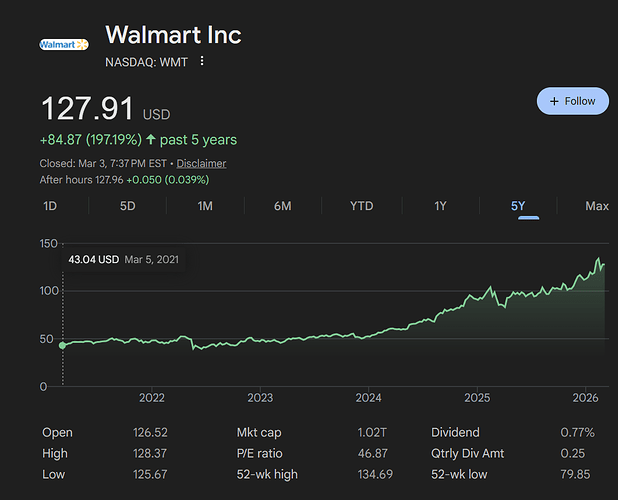The image size is (618, 500).
Task: Switch to the 5D time range tab
Action: [x=127, y=206]
